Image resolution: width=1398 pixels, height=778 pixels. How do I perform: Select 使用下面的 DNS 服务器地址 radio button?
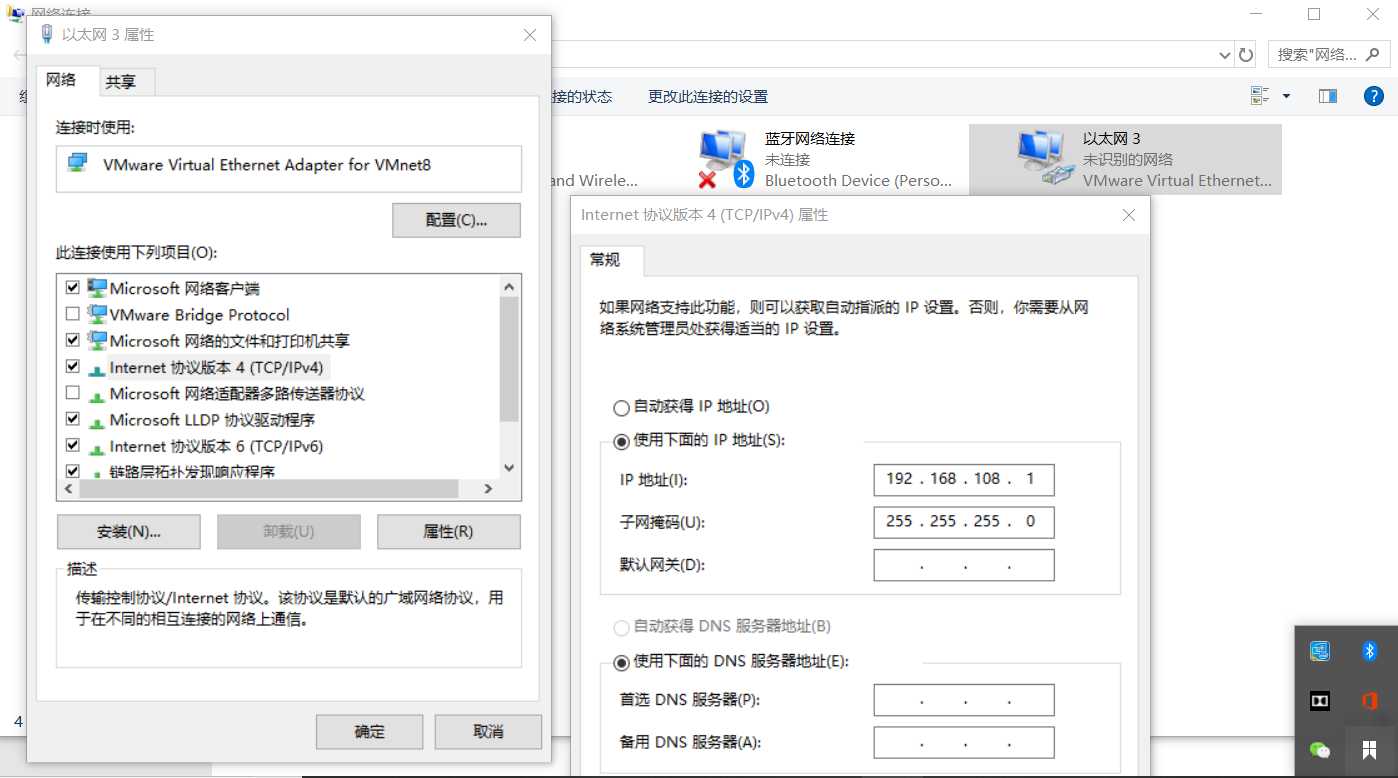point(621,661)
